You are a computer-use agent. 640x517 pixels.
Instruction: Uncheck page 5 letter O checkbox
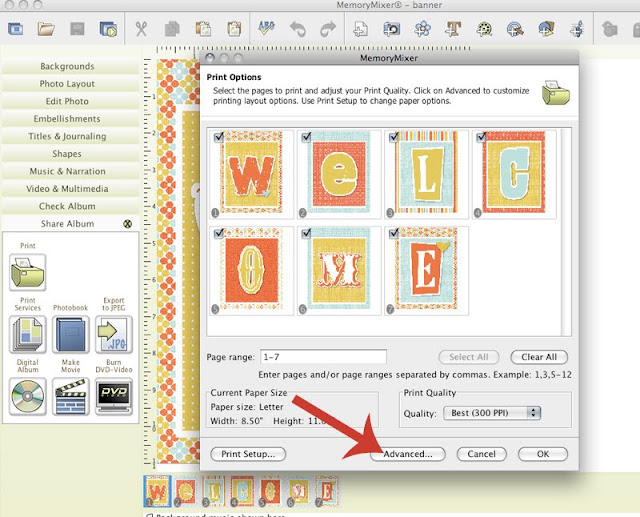[219, 233]
